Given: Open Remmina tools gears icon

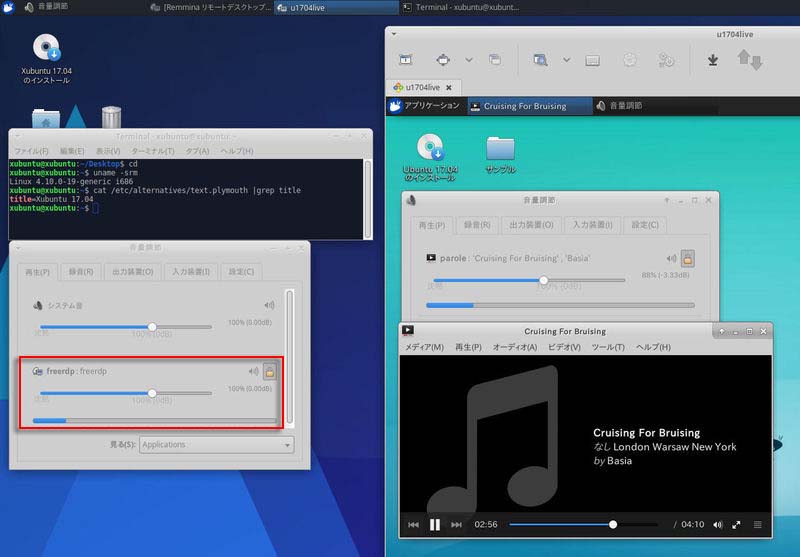Looking at the screenshot, I should point(666,60).
